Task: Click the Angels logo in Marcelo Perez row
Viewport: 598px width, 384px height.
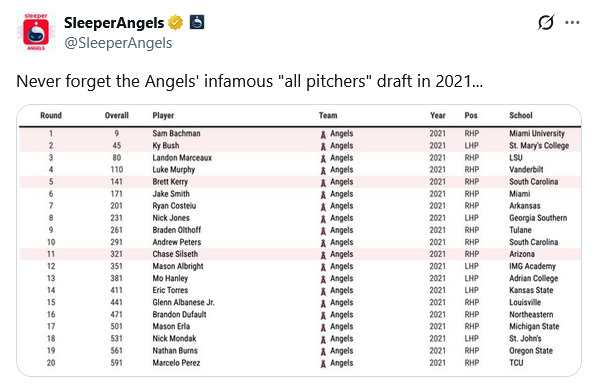Action: tap(323, 363)
